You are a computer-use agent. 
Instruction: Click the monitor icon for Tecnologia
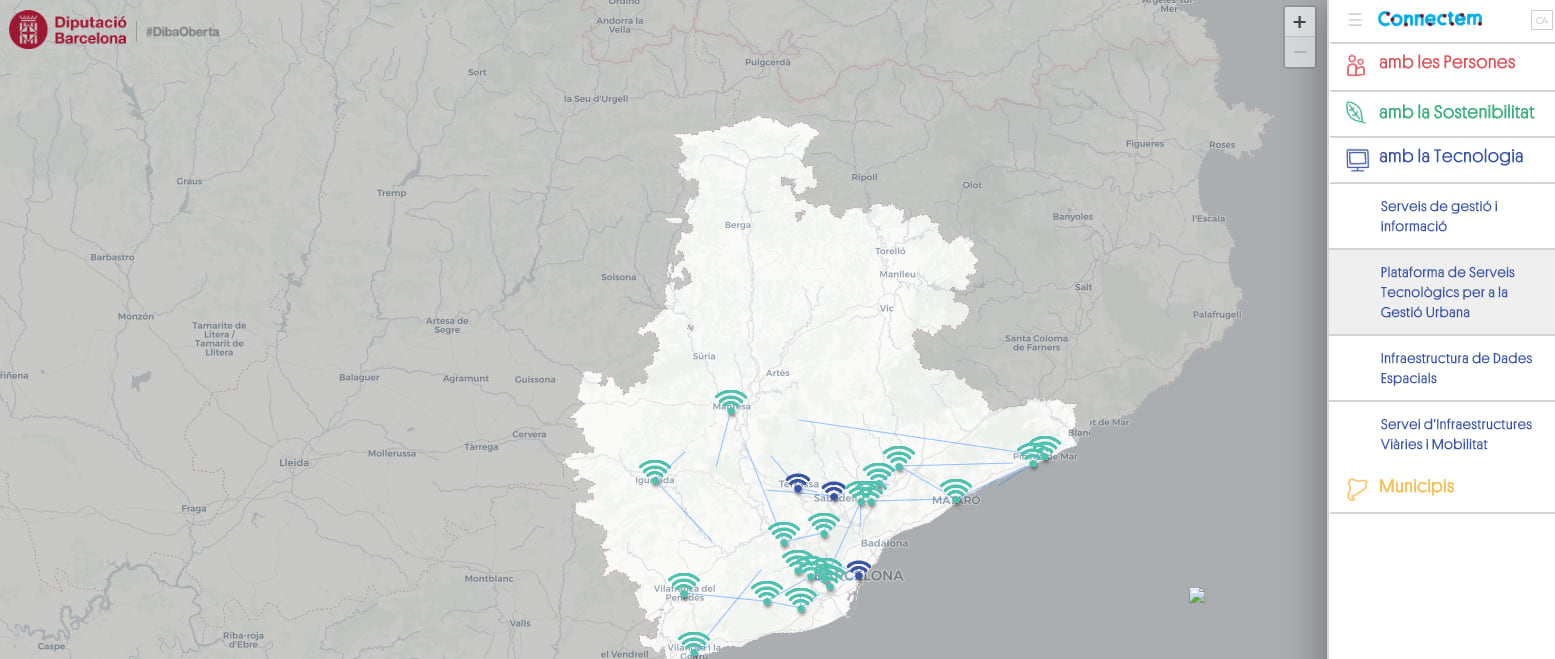[1357, 159]
